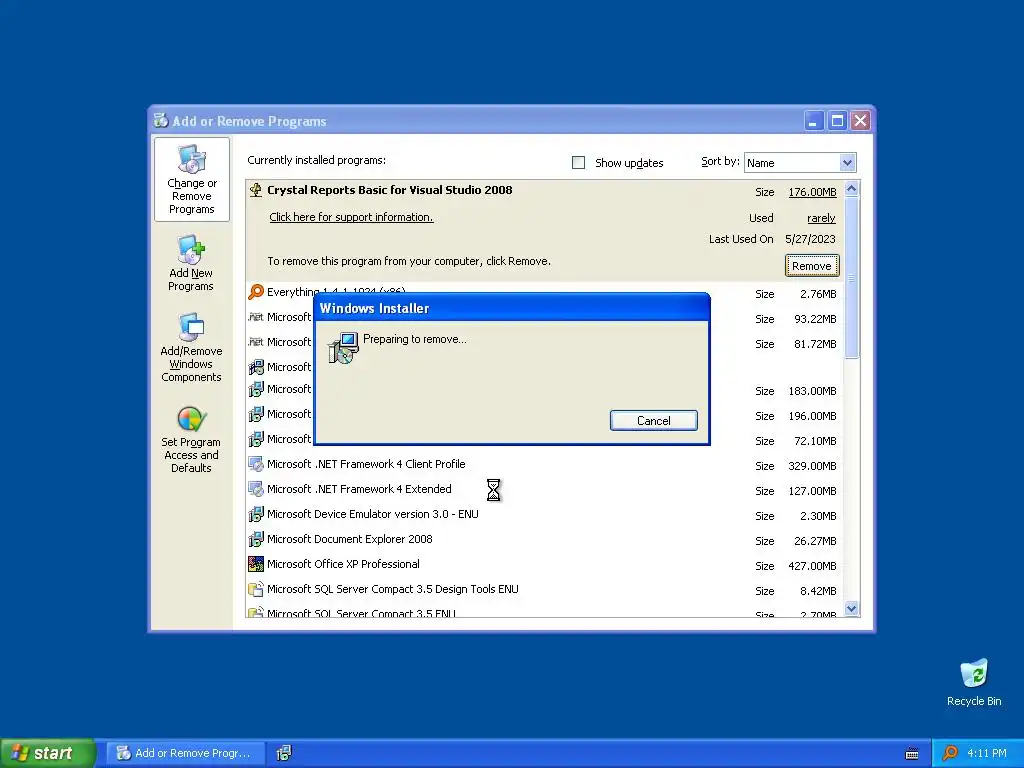Click Microsoft Device Emulator icon
The width and height of the screenshot is (1024, 768).
click(x=256, y=515)
